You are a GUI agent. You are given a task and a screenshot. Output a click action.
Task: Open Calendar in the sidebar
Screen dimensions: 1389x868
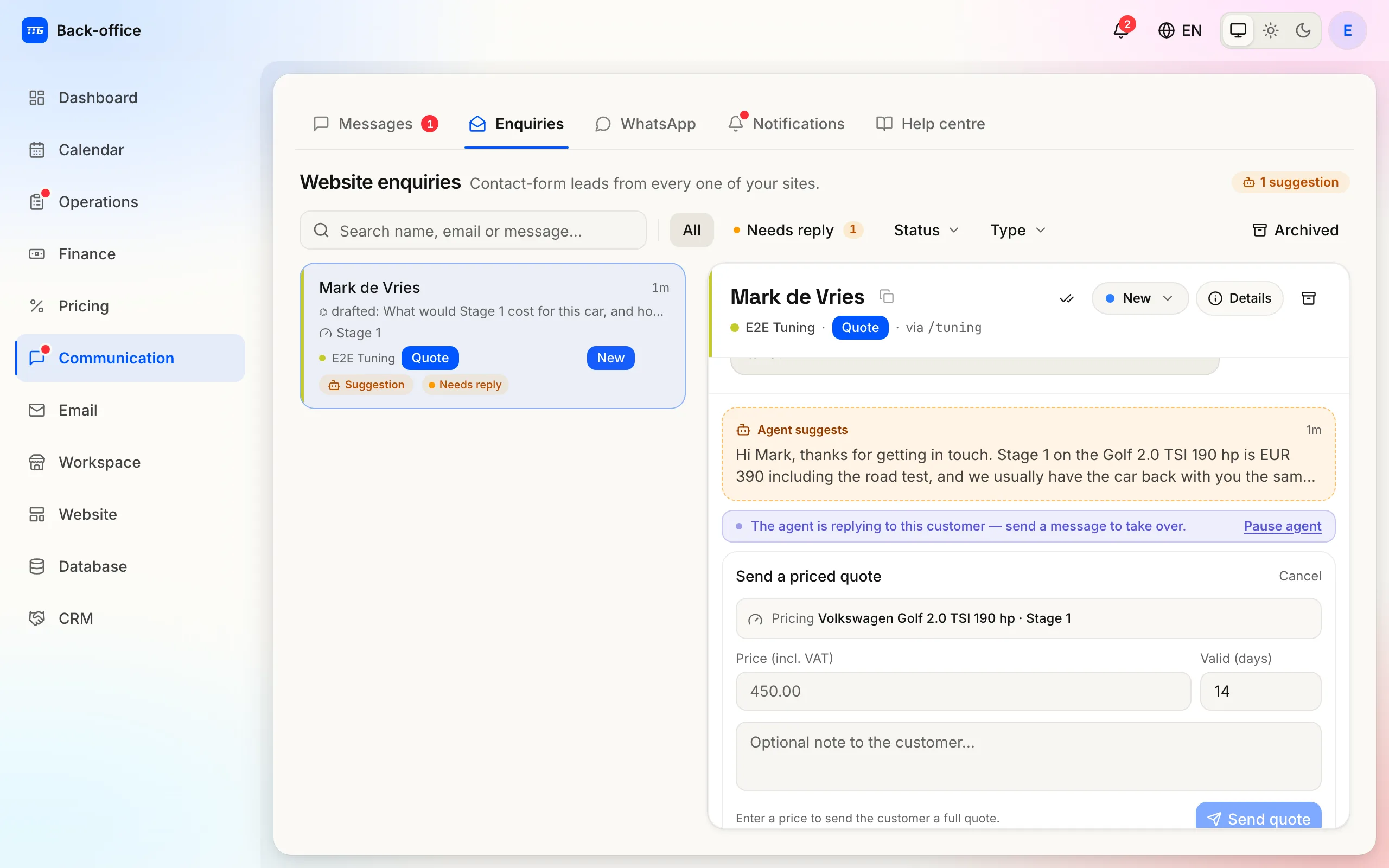(x=130, y=150)
